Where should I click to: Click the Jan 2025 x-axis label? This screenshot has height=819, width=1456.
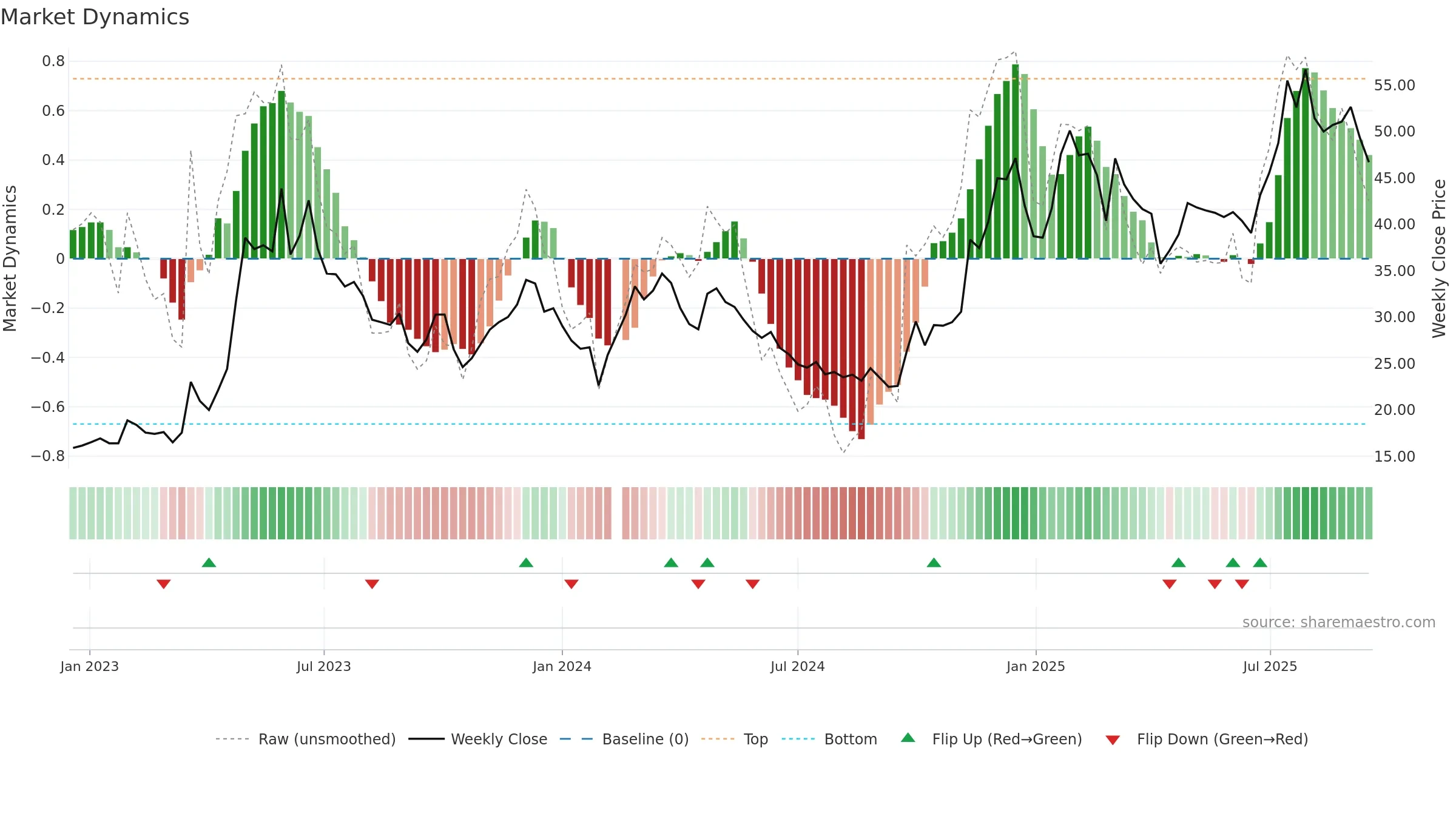[x=1036, y=666]
